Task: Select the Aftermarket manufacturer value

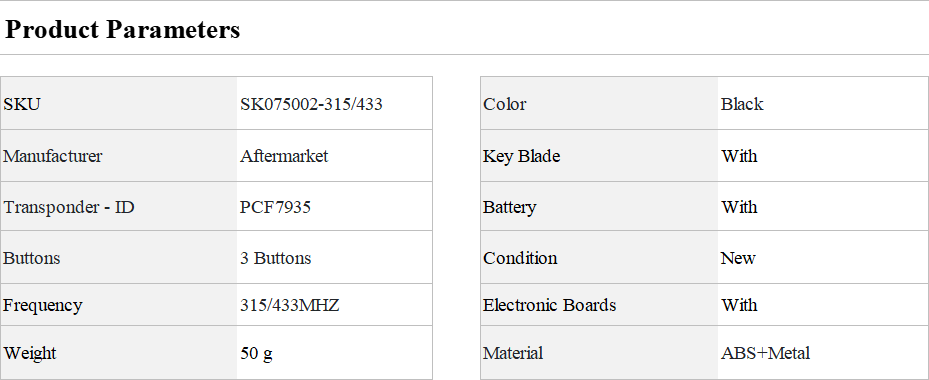Action: [284, 156]
